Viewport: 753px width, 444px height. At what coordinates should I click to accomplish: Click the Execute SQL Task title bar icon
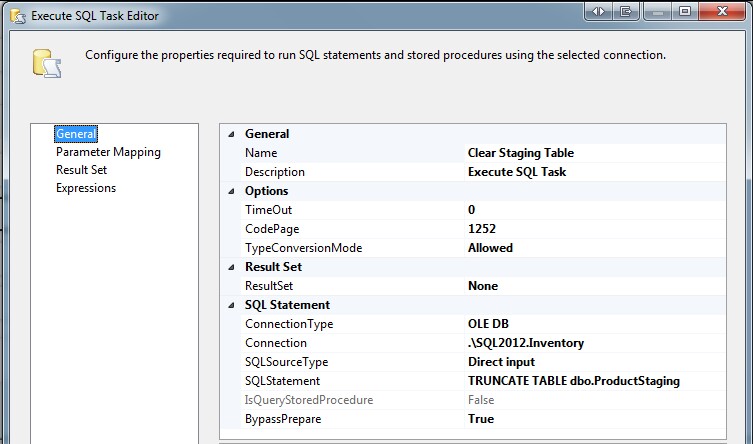(17, 16)
